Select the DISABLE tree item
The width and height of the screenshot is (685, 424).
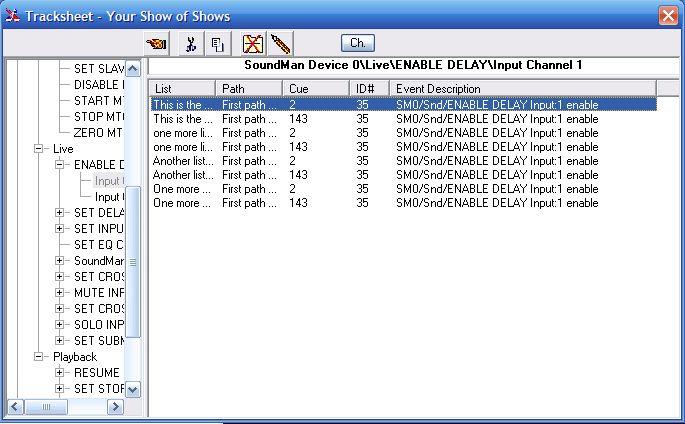point(99,85)
